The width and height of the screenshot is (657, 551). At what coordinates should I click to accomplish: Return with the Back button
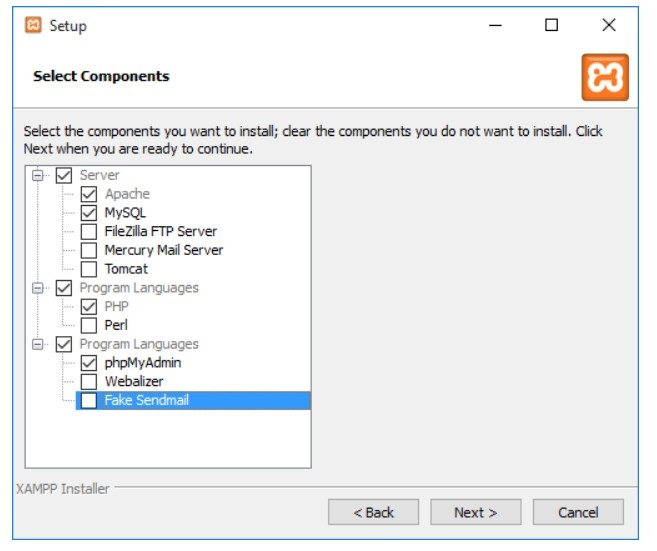(x=373, y=512)
